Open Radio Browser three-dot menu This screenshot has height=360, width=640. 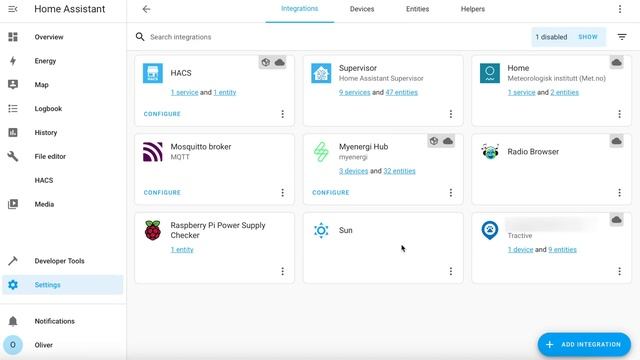tap(619, 193)
